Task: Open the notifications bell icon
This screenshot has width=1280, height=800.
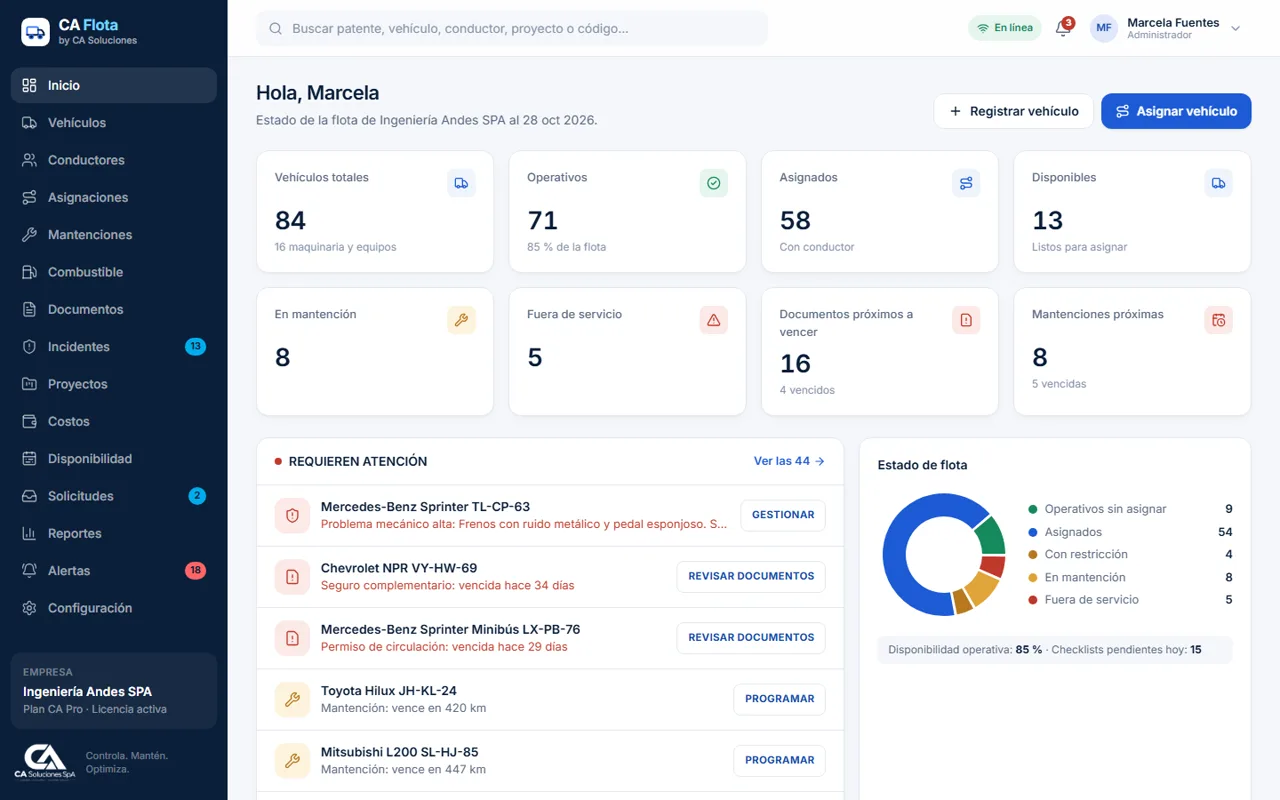Action: click(1063, 28)
